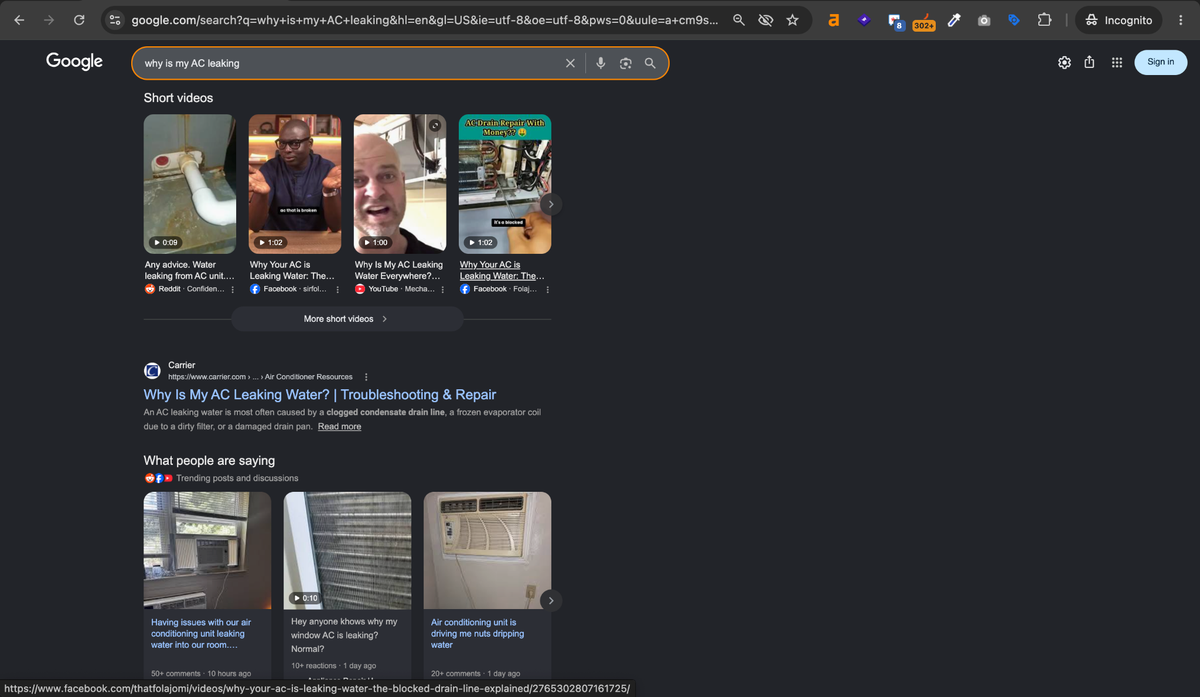Click the 'Short videos' heading
Viewport: 1200px width, 697px height.
click(178, 98)
